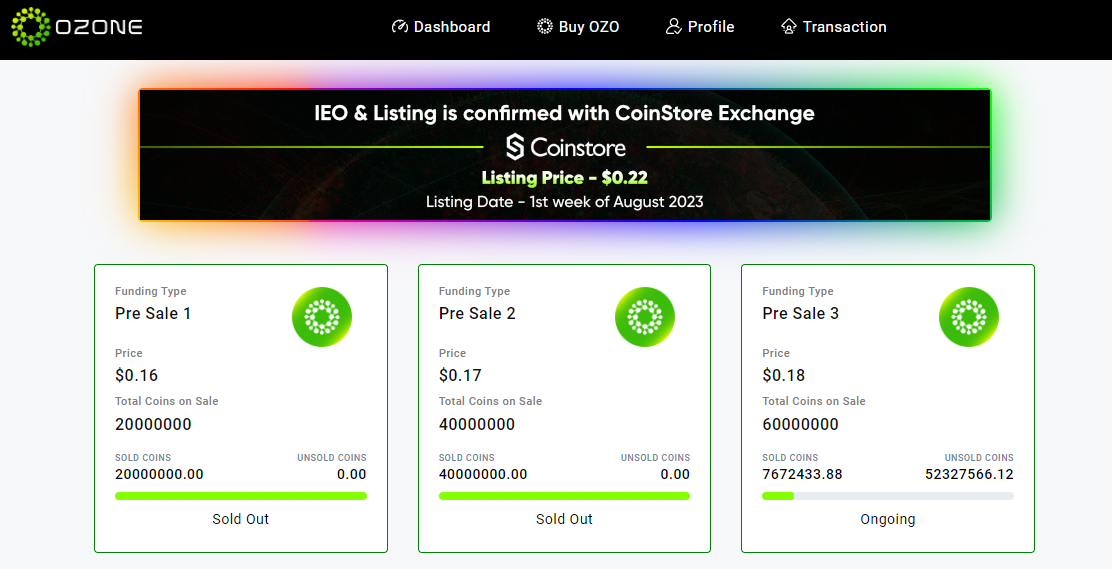Click the Pre Sale 3 green coin icon
The height and width of the screenshot is (569, 1112).
coord(969,317)
